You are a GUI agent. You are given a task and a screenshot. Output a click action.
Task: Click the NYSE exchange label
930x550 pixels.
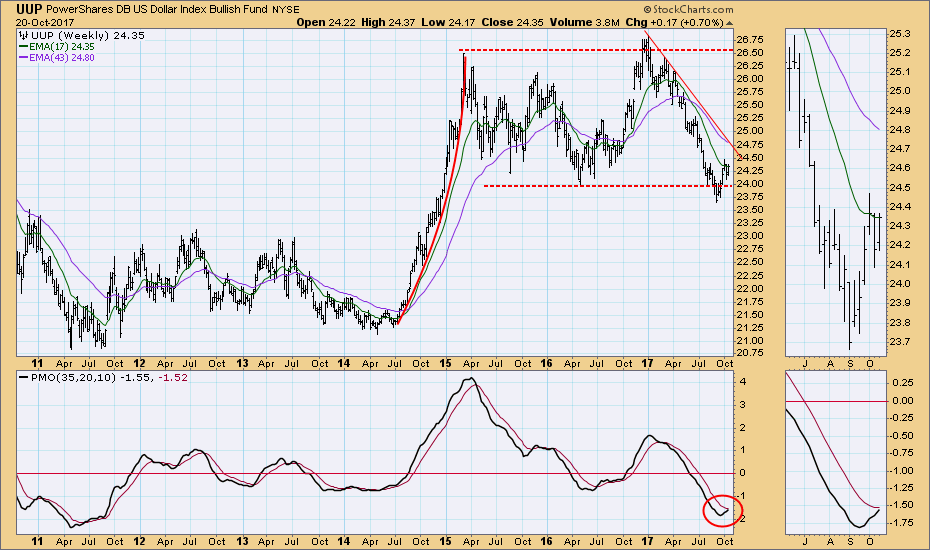286,9
